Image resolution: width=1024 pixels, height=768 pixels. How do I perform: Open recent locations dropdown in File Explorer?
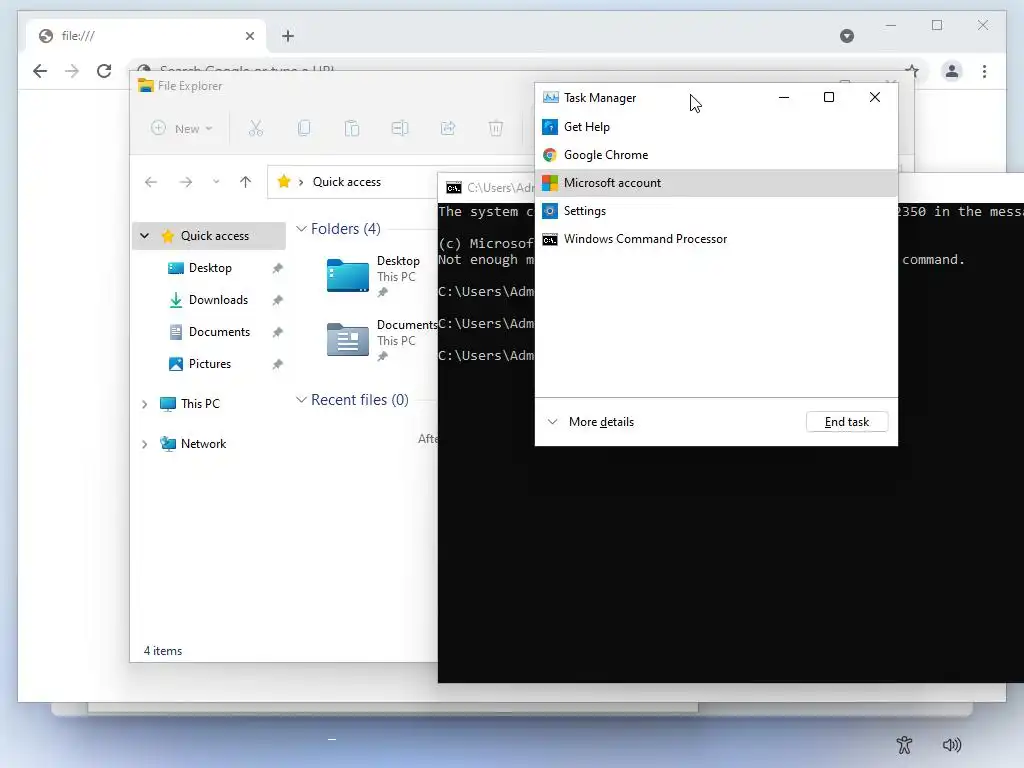point(216,182)
